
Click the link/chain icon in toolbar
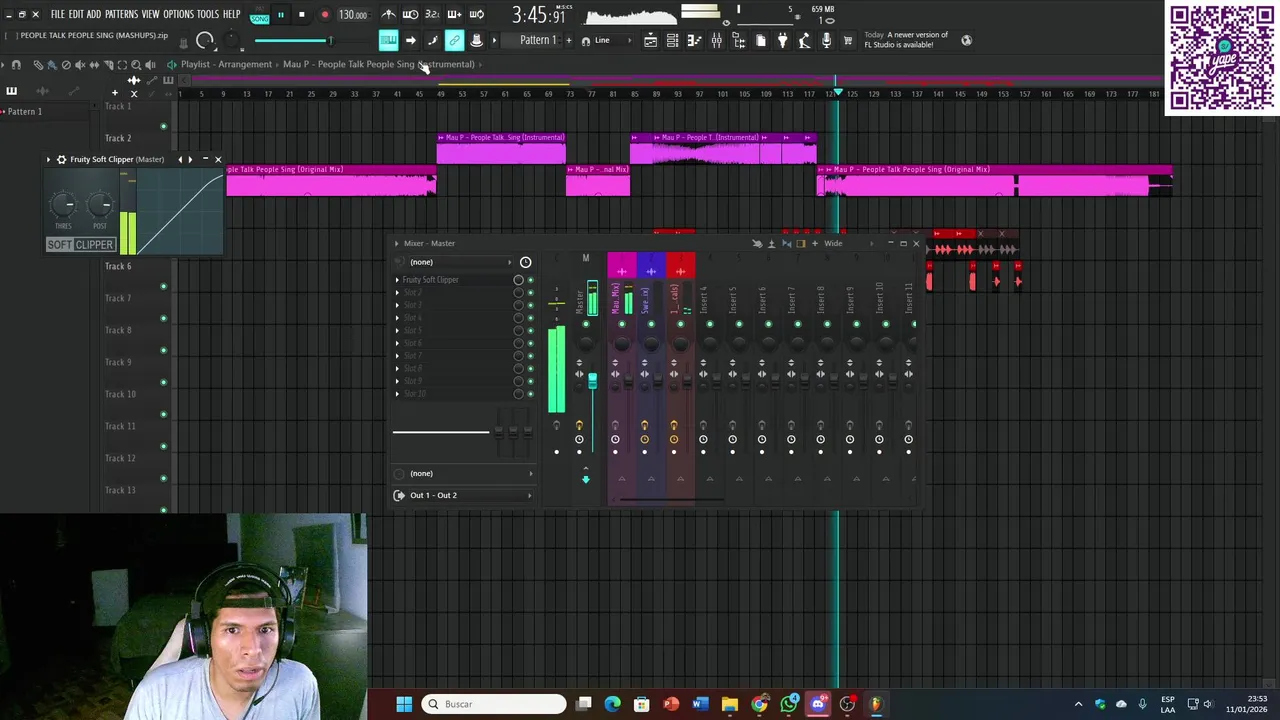[454, 40]
